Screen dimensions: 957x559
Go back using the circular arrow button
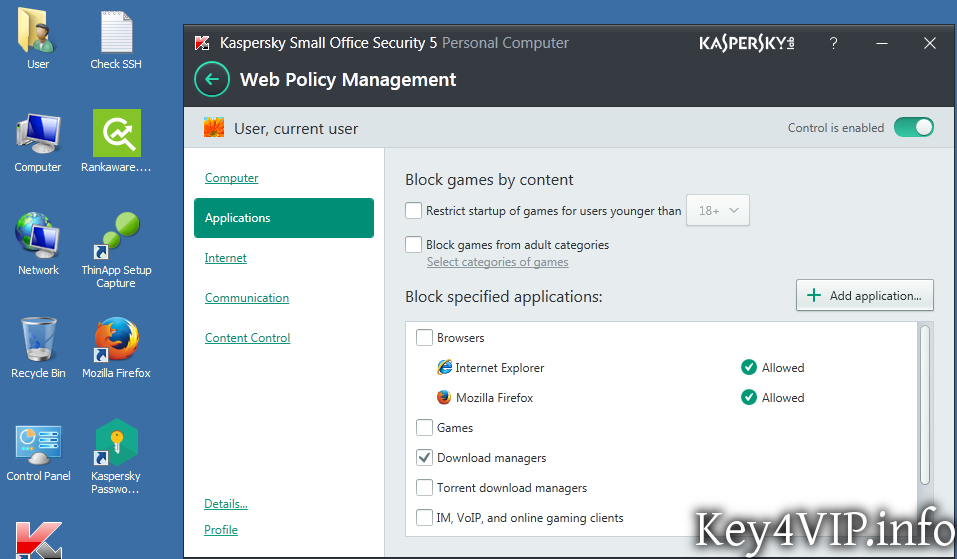point(212,79)
